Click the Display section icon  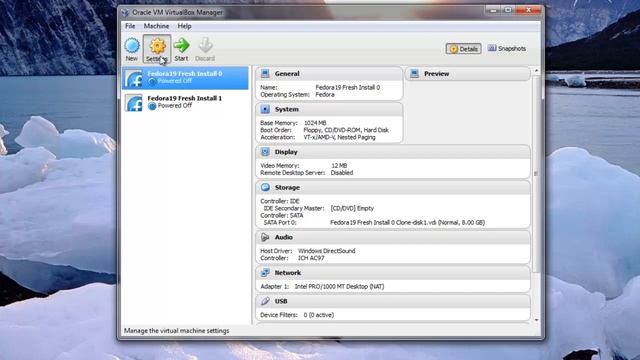coord(265,152)
